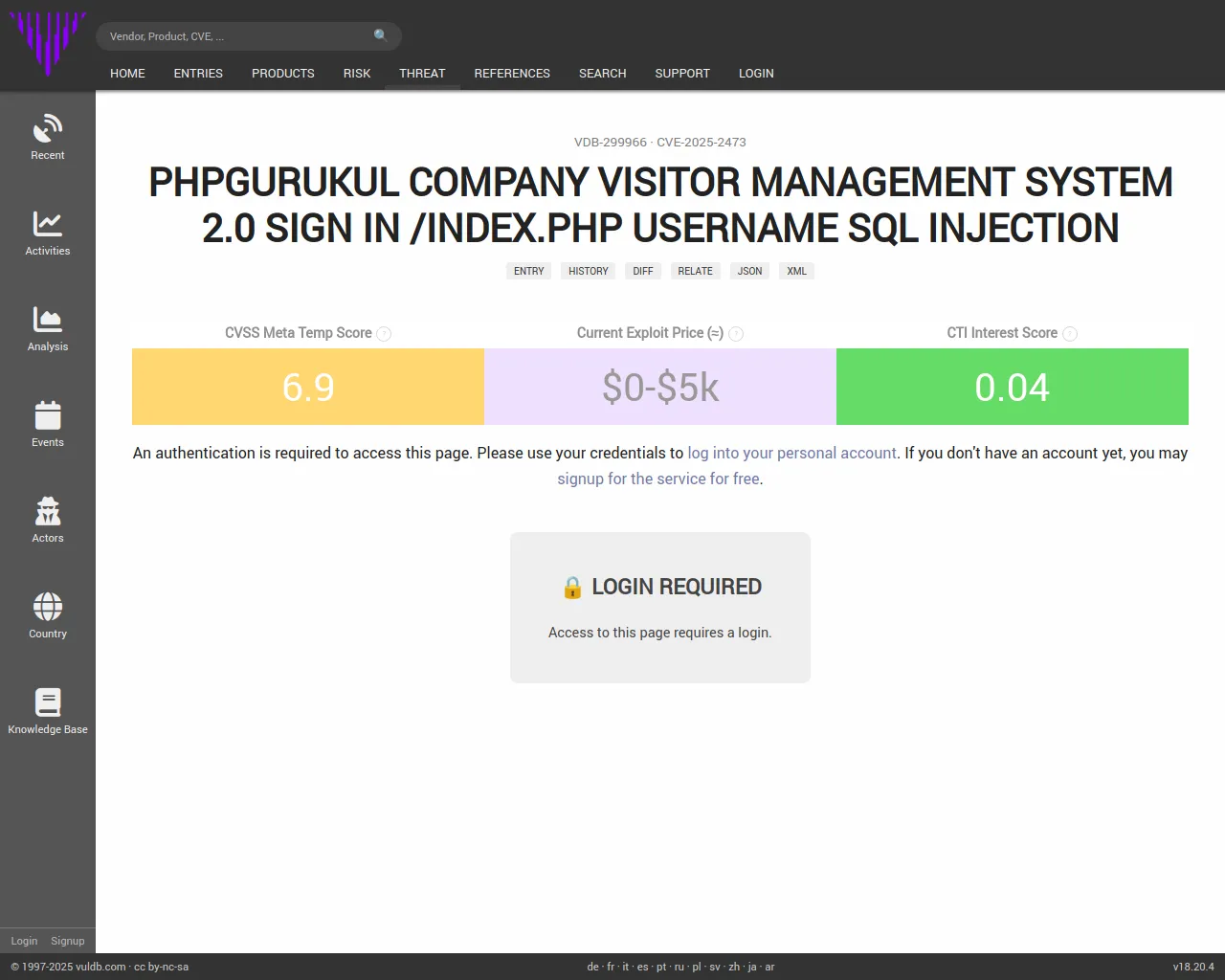Screen dimensions: 1225x980
Task: Open the Recent sidebar icon
Action: click(x=48, y=128)
